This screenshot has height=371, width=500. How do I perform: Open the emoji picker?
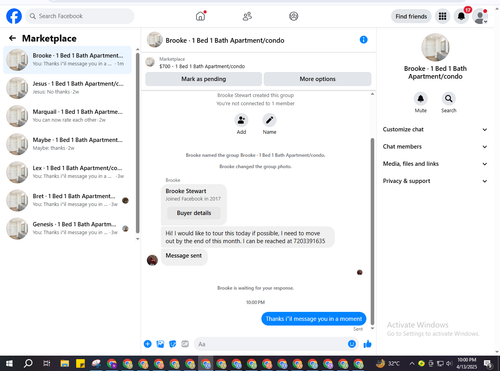[352, 344]
